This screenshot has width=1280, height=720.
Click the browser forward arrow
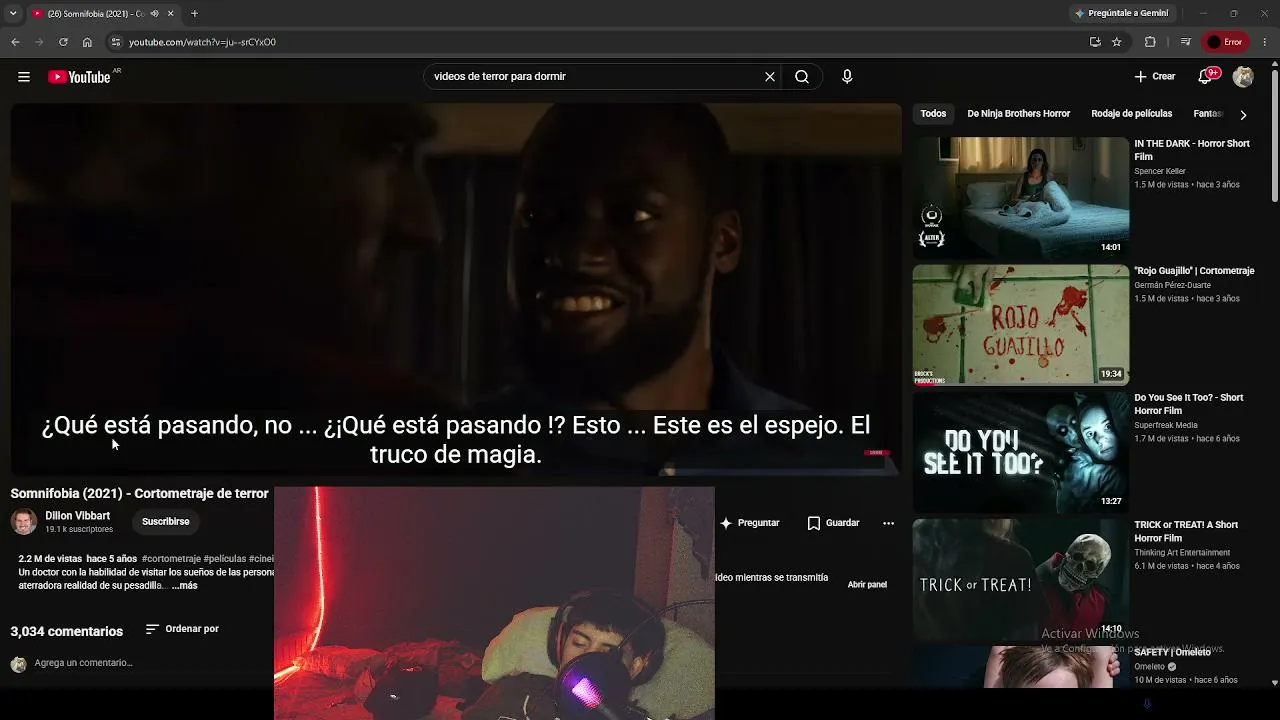tap(39, 42)
